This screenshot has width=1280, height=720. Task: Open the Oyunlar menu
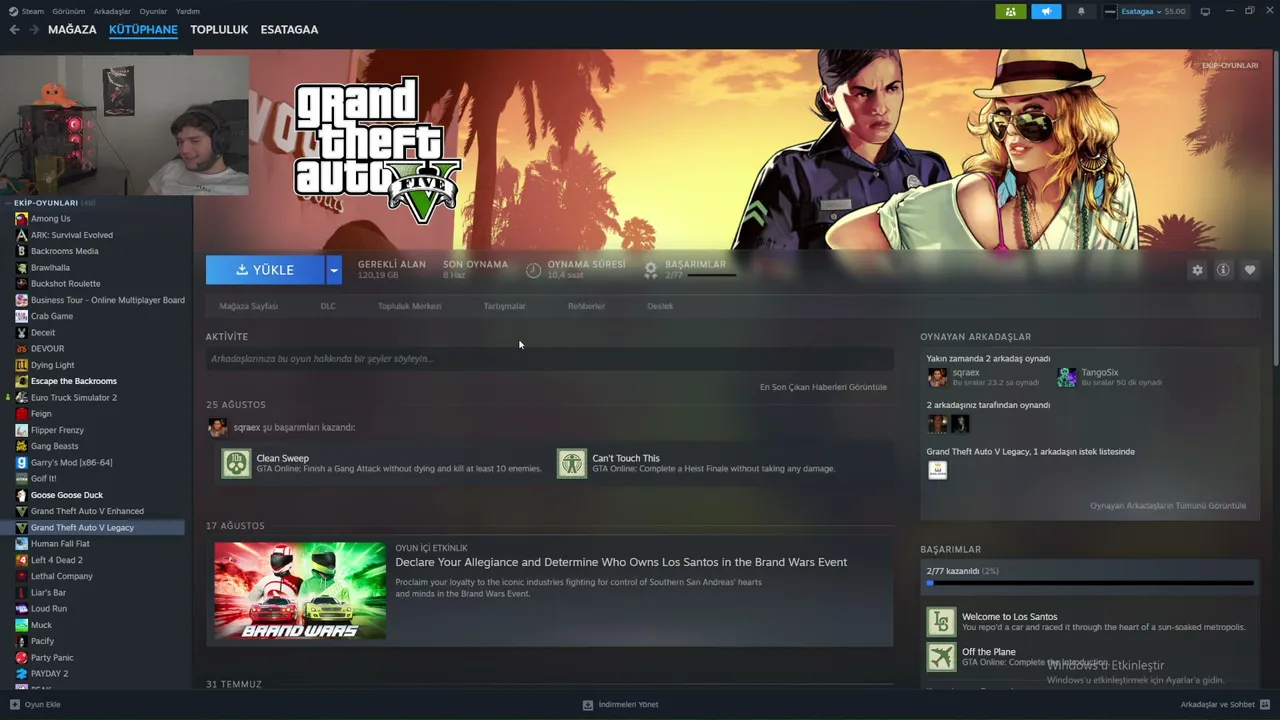[153, 12]
